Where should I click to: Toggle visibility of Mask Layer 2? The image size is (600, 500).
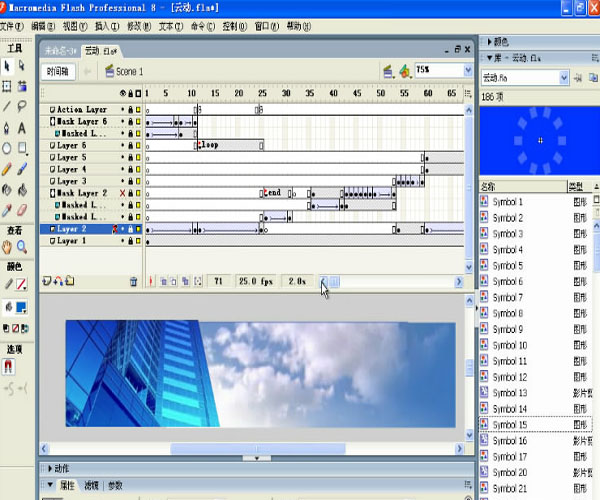123,193
